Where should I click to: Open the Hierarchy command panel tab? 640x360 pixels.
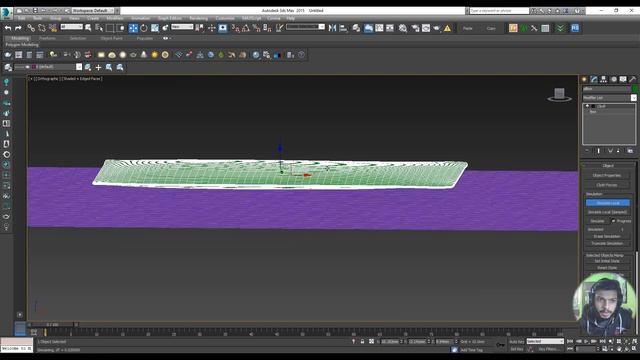[x=603, y=79]
